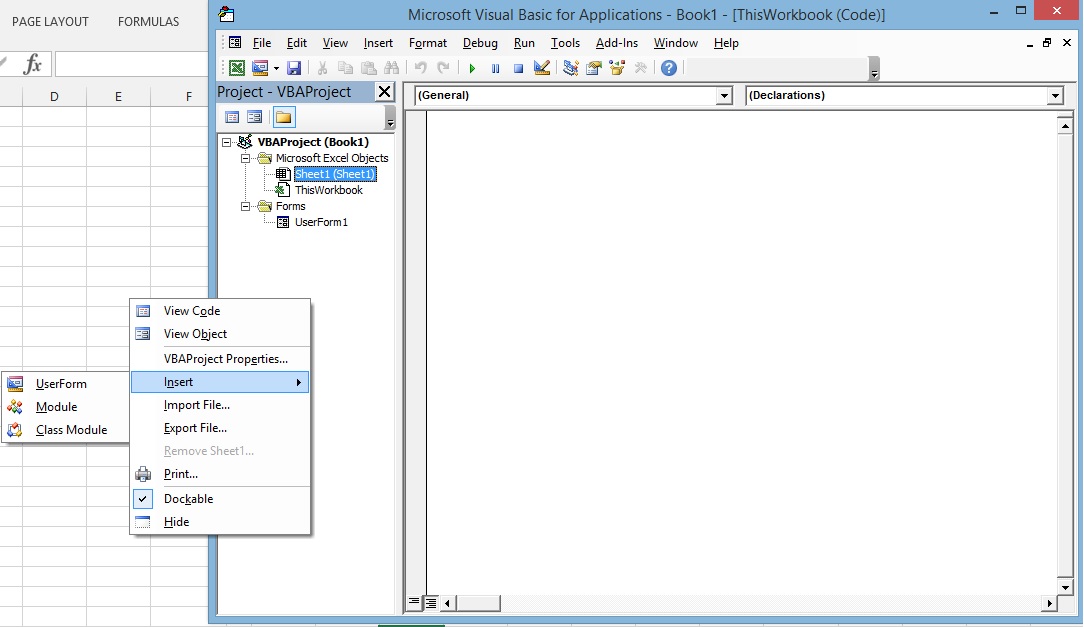This screenshot has width=1084, height=627.
Task: Open Properties Window toolbar icon
Action: point(594,68)
